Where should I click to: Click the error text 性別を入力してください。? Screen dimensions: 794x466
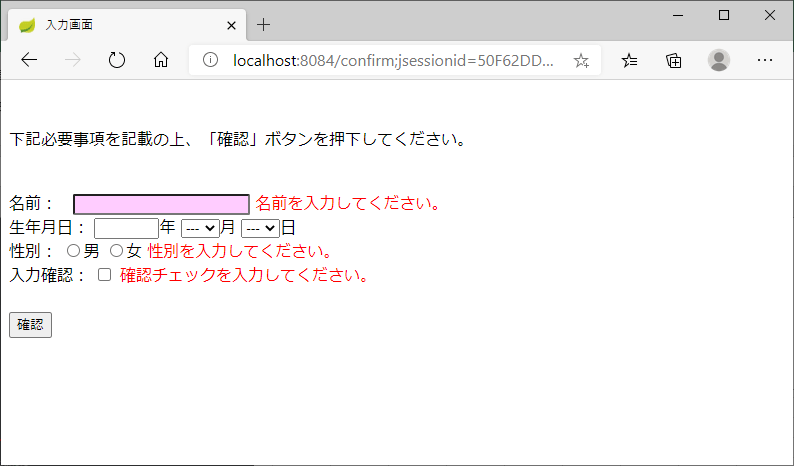[241, 251]
